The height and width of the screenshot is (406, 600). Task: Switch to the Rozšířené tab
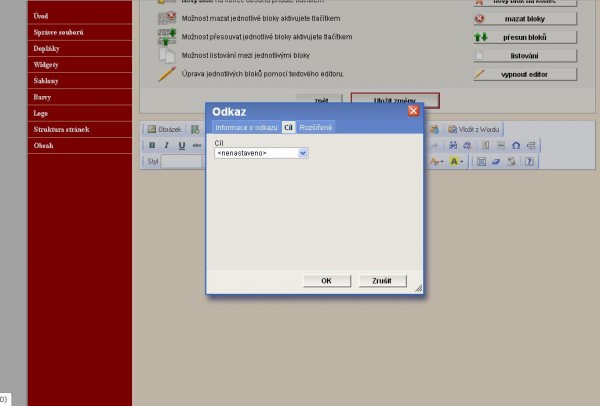point(316,128)
